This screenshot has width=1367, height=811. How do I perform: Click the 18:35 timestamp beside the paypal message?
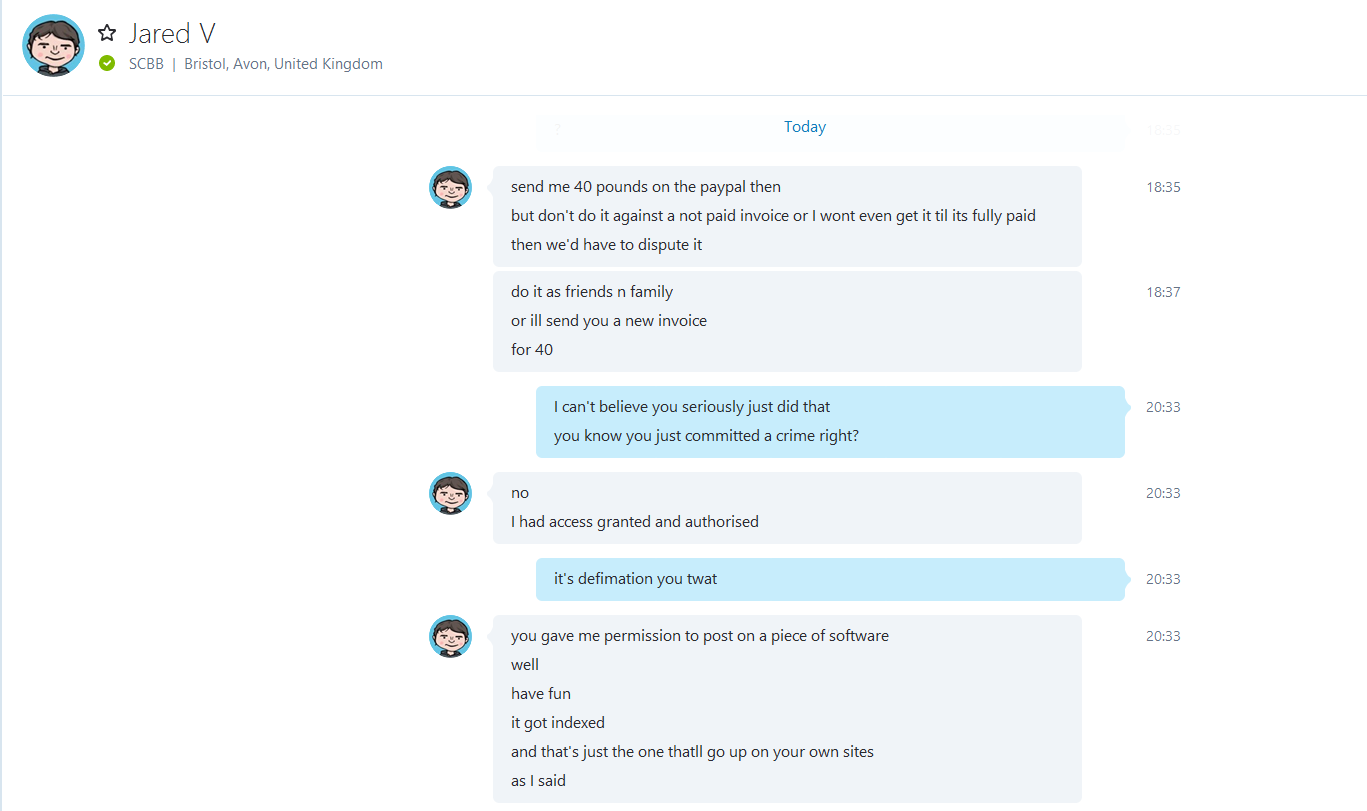click(x=1163, y=187)
